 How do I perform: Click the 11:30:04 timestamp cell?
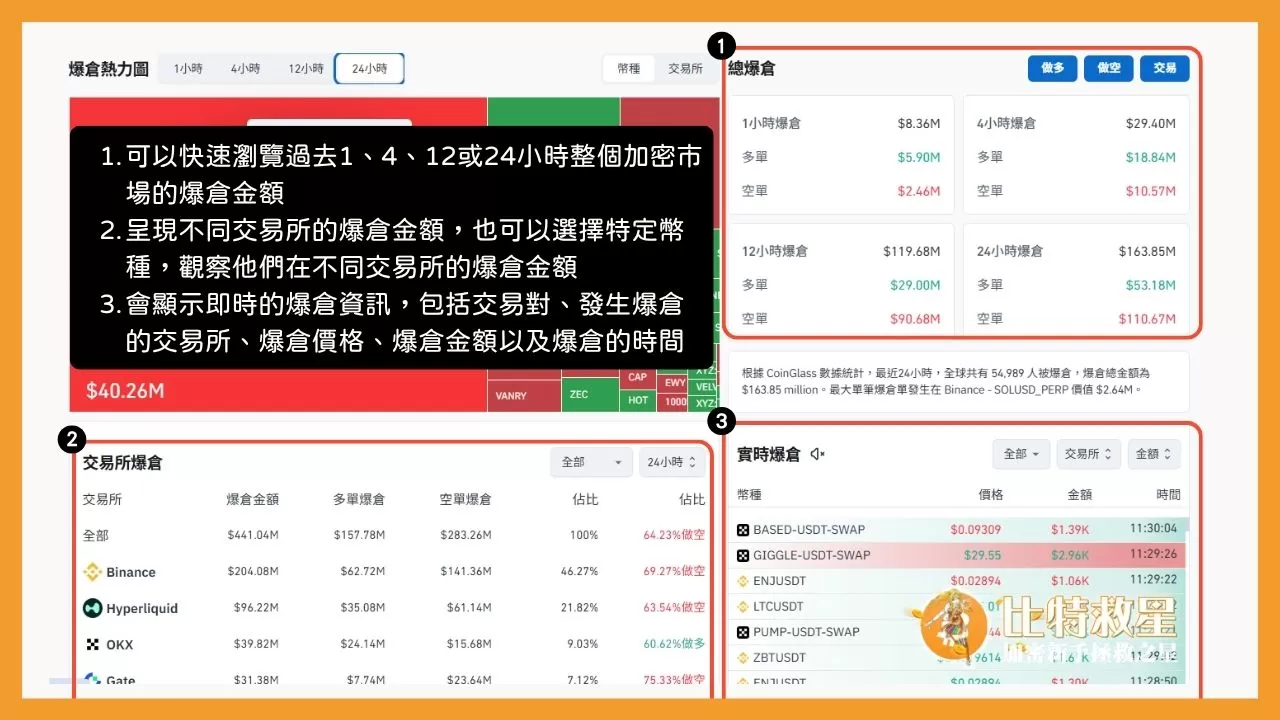point(1153,529)
